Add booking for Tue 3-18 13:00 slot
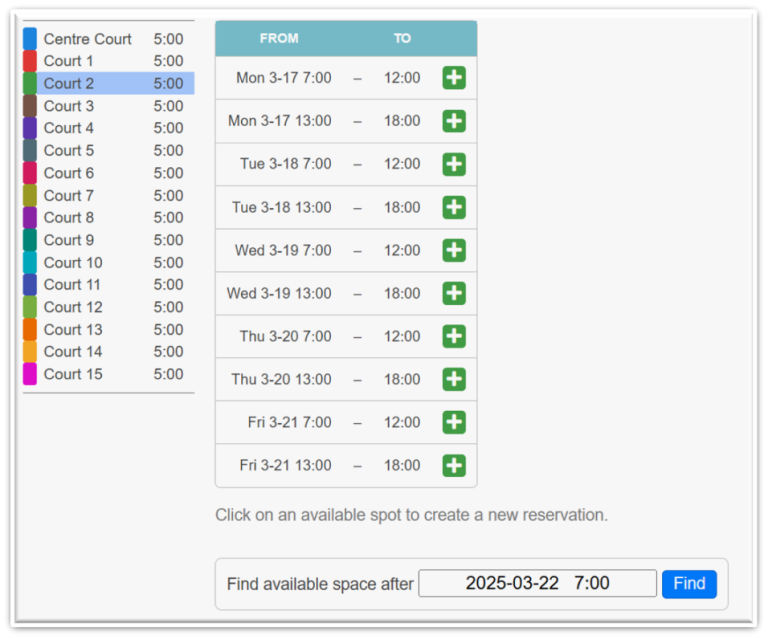The height and width of the screenshot is (639, 768). point(454,207)
